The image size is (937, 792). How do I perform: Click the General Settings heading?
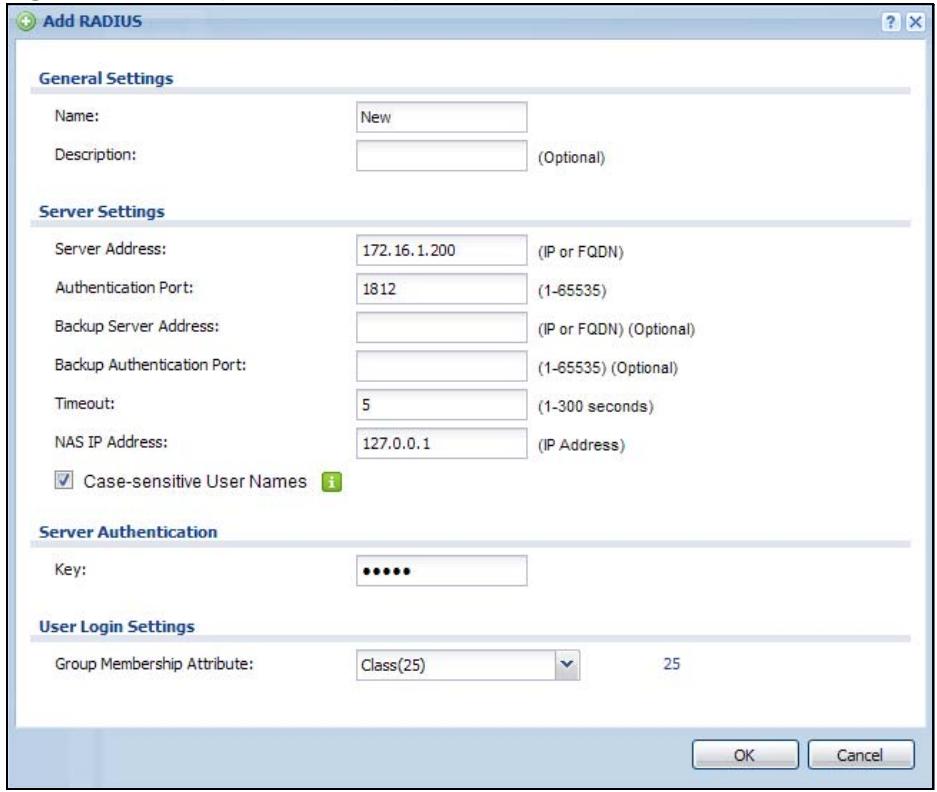tap(106, 78)
